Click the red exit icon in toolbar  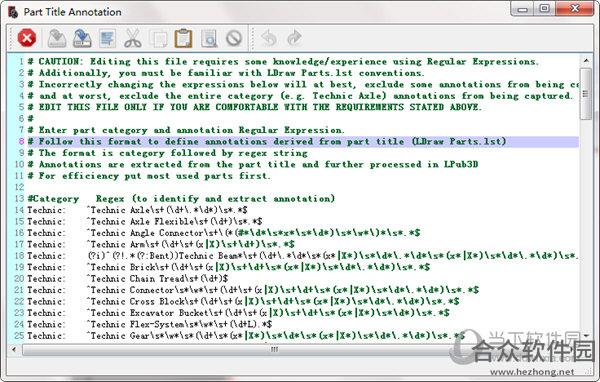pyautogui.click(x=27, y=38)
